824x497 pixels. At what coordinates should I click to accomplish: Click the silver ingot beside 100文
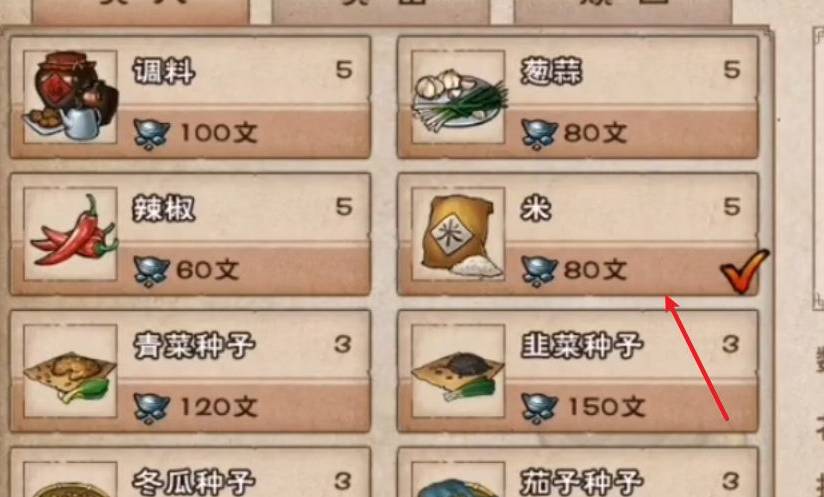[151, 133]
